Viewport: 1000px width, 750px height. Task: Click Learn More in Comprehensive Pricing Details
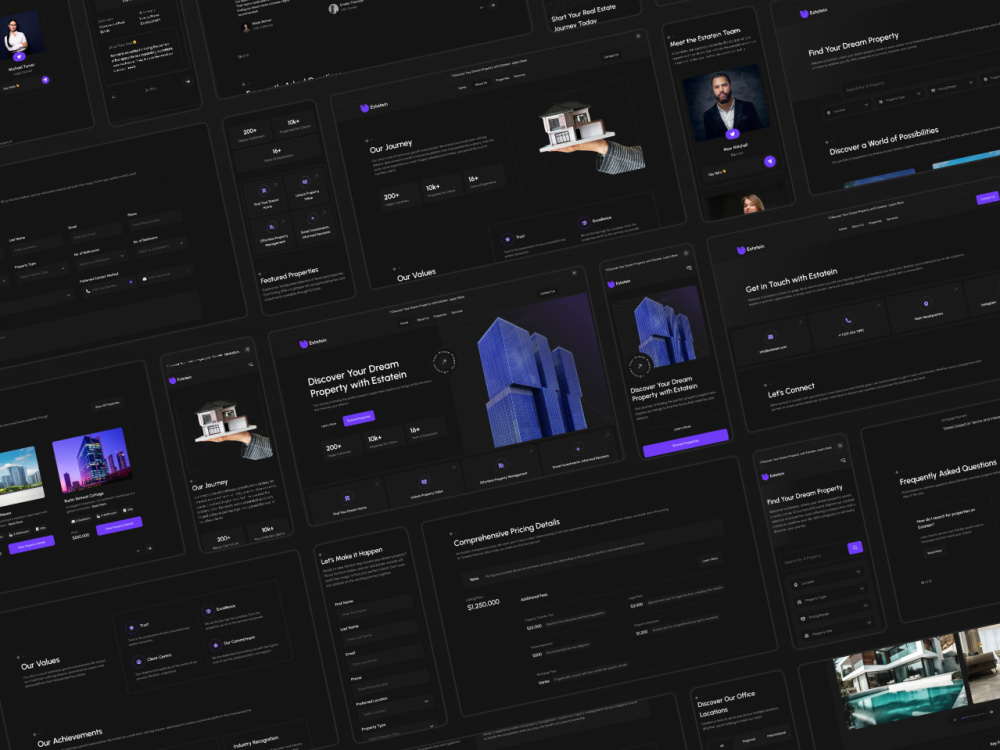point(710,559)
